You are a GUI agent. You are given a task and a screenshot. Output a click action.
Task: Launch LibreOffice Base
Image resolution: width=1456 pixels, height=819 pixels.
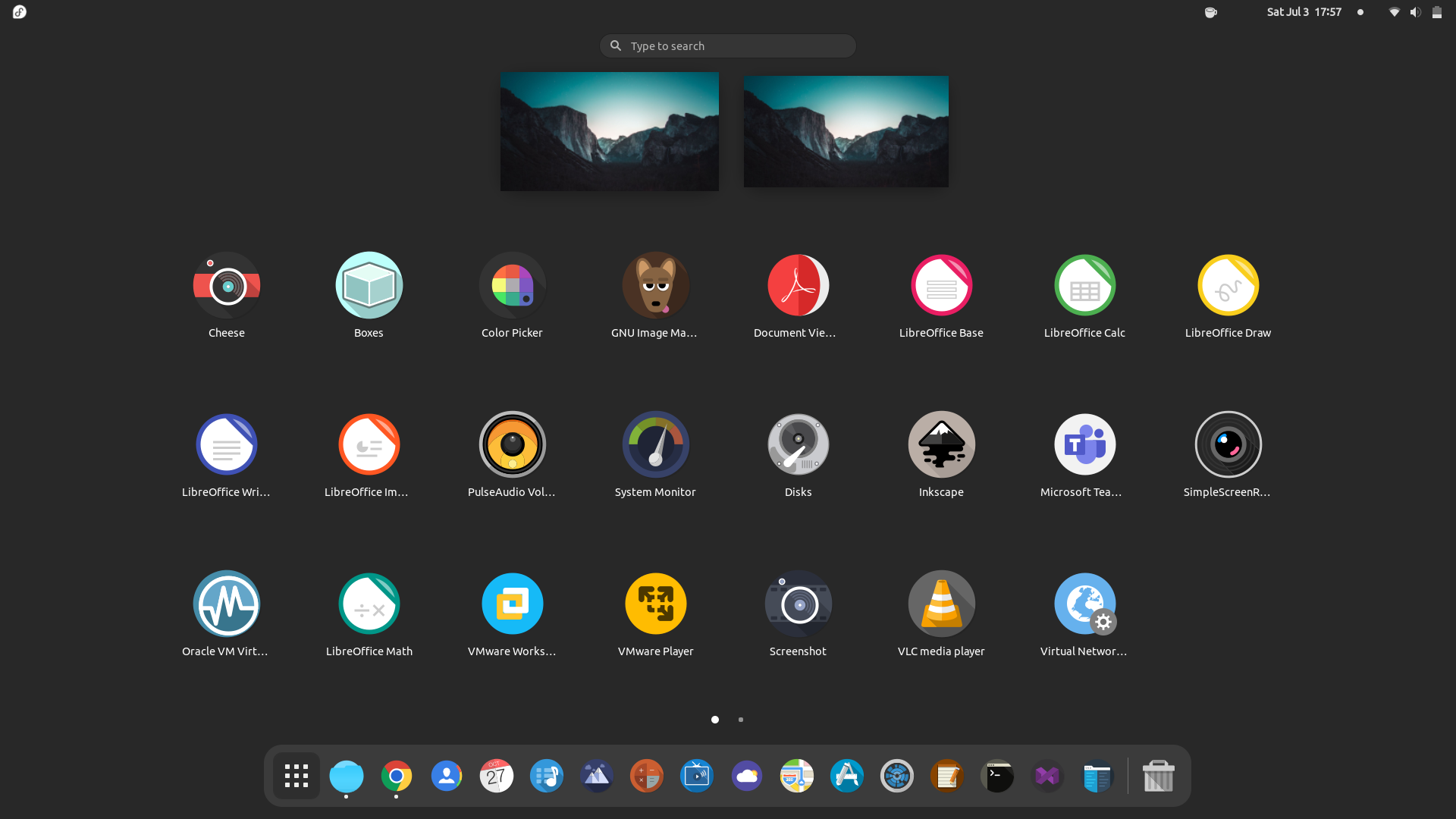pyautogui.click(x=941, y=286)
